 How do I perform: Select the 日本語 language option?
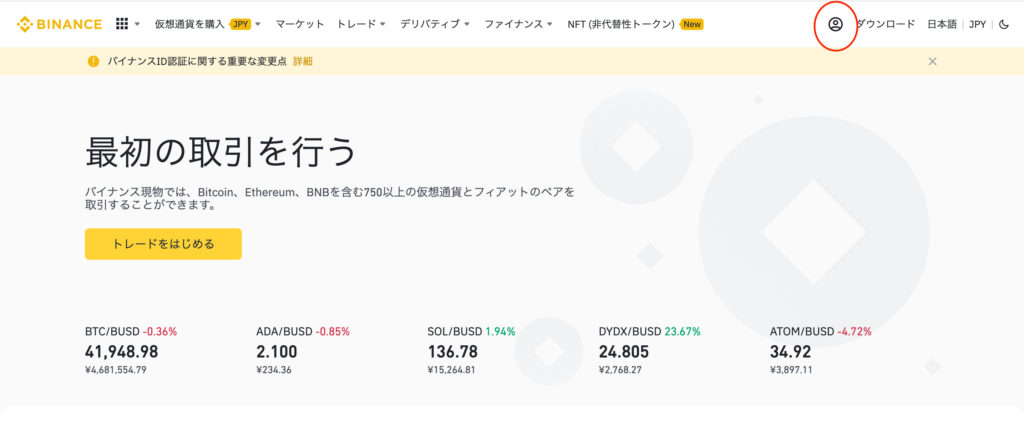point(942,25)
